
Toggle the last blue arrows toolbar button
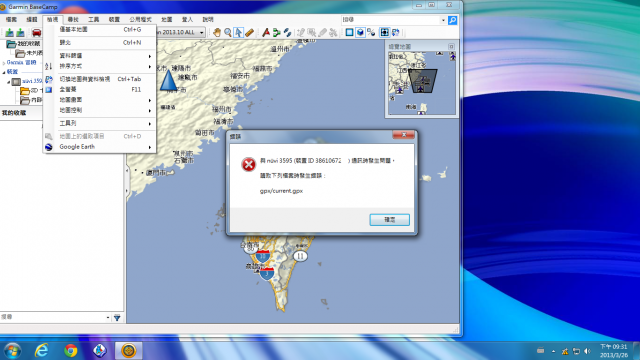tap(396, 32)
